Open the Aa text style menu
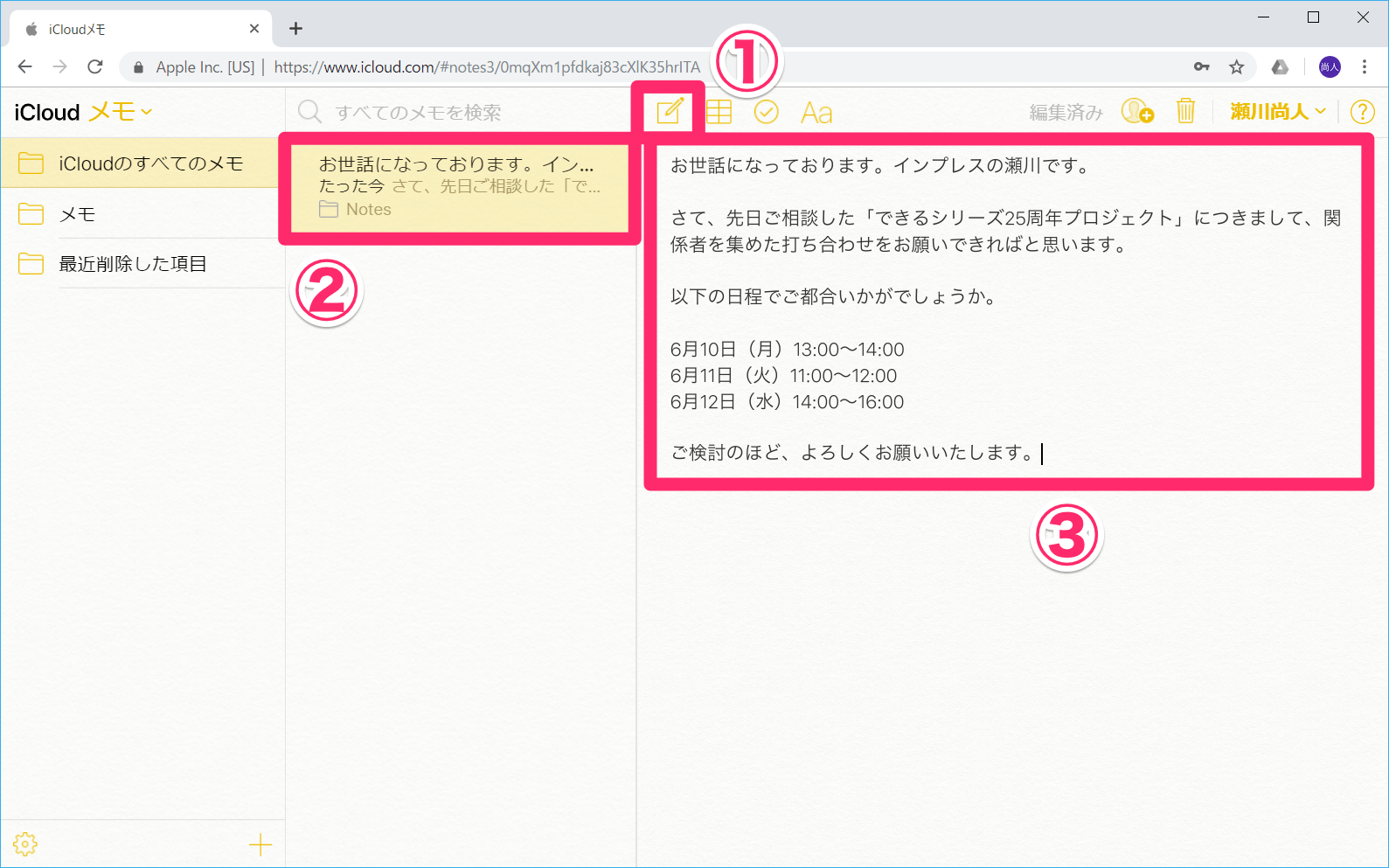Viewport: 1389px width, 868px height. click(816, 113)
